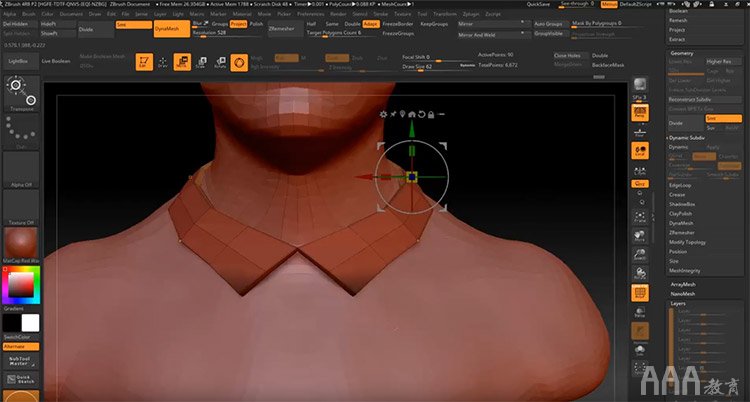Click the gizmo reset orientation icon
The image size is (750, 402).
[x=421, y=114]
